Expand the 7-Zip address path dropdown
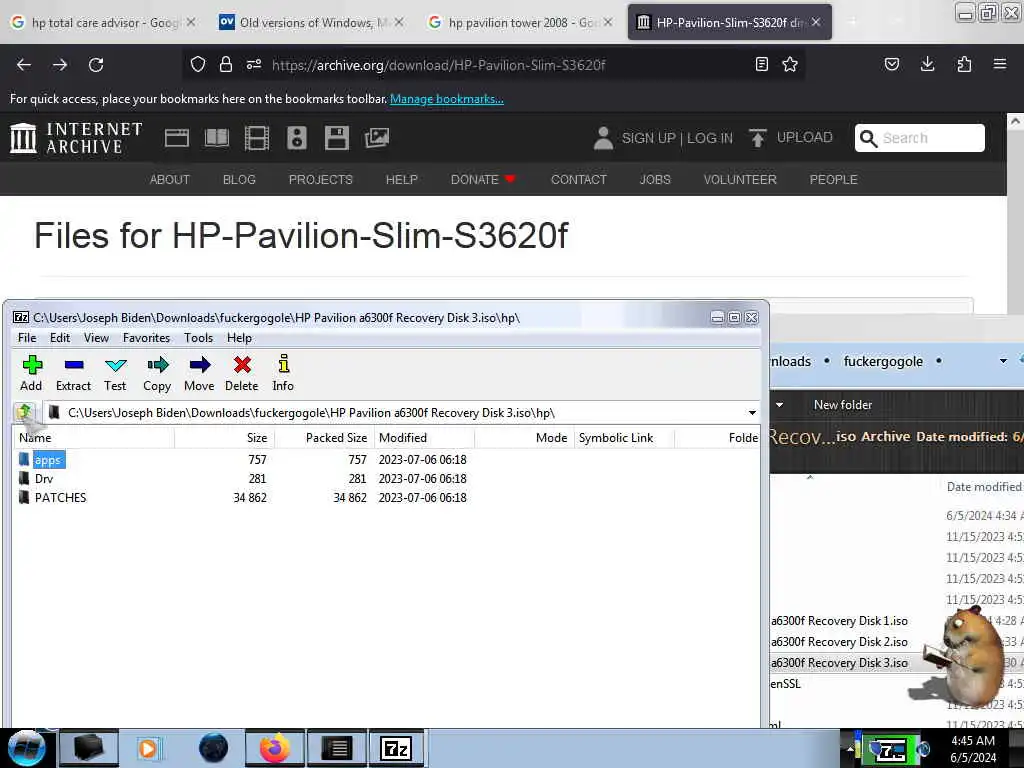1024x768 pixels. click(752, 413)
